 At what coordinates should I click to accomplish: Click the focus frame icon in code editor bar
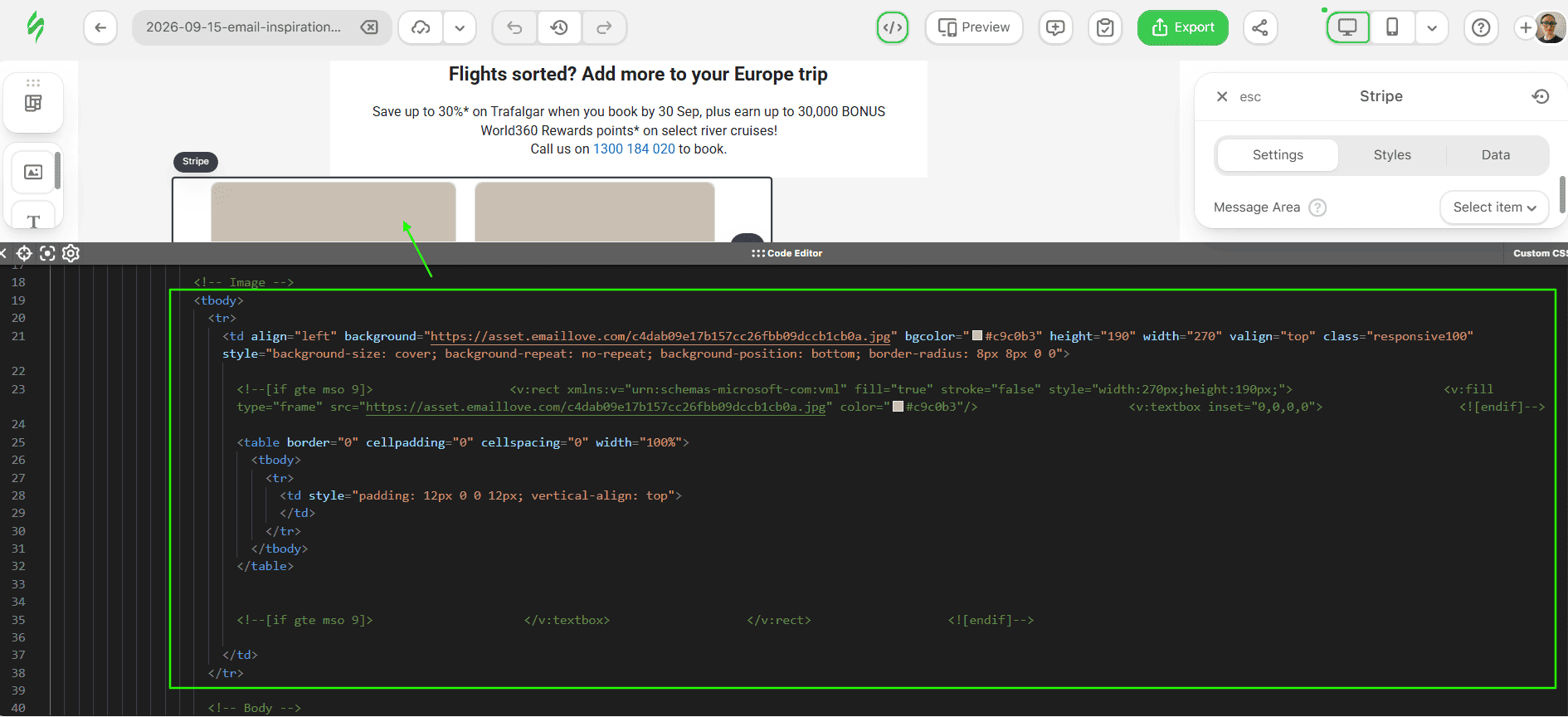(x=47, y=253)
